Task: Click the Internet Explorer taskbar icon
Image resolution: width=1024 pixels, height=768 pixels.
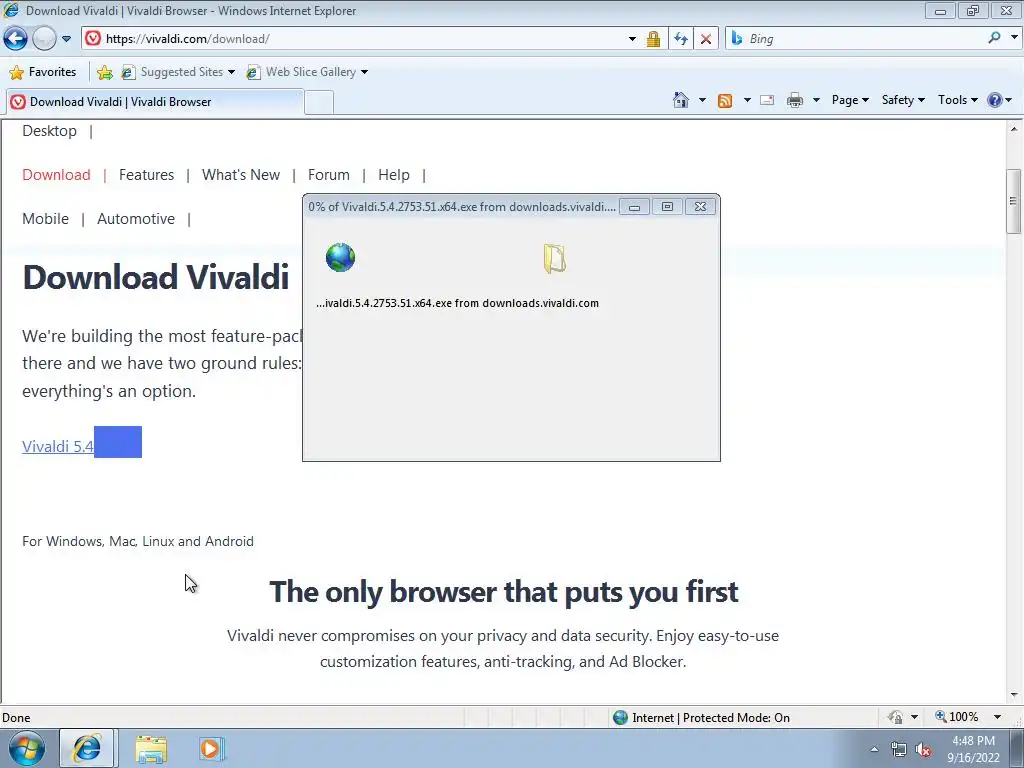Action: [x=87, y=748]
